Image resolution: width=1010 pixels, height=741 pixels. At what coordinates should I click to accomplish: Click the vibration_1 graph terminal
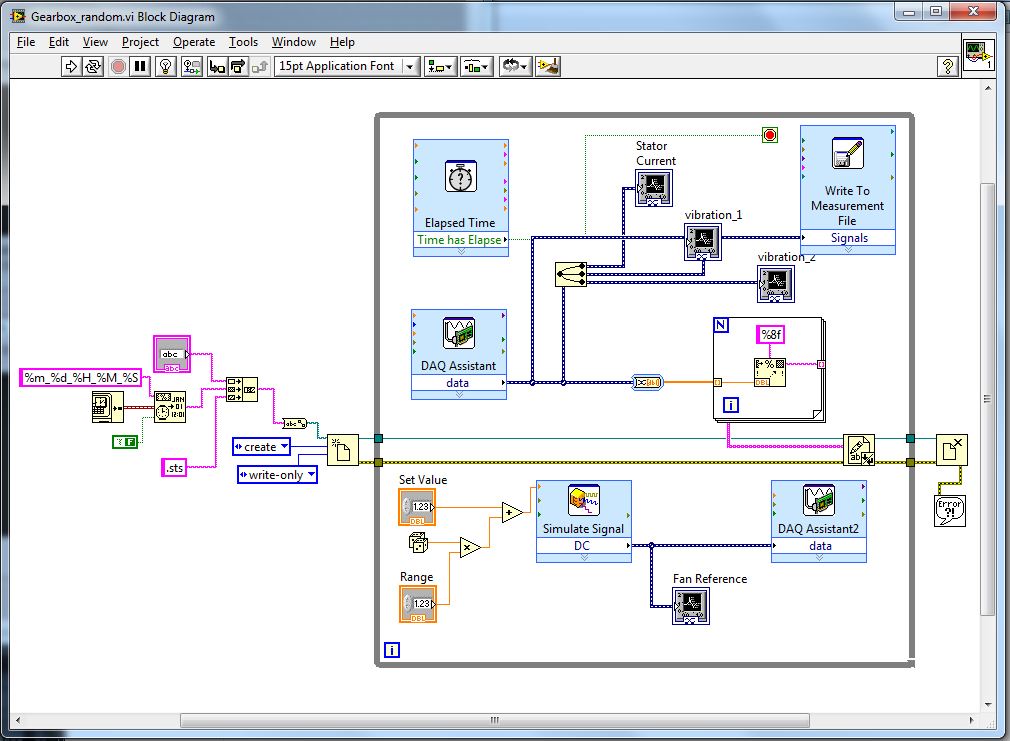pyautogui.click(x=703, y=242)
